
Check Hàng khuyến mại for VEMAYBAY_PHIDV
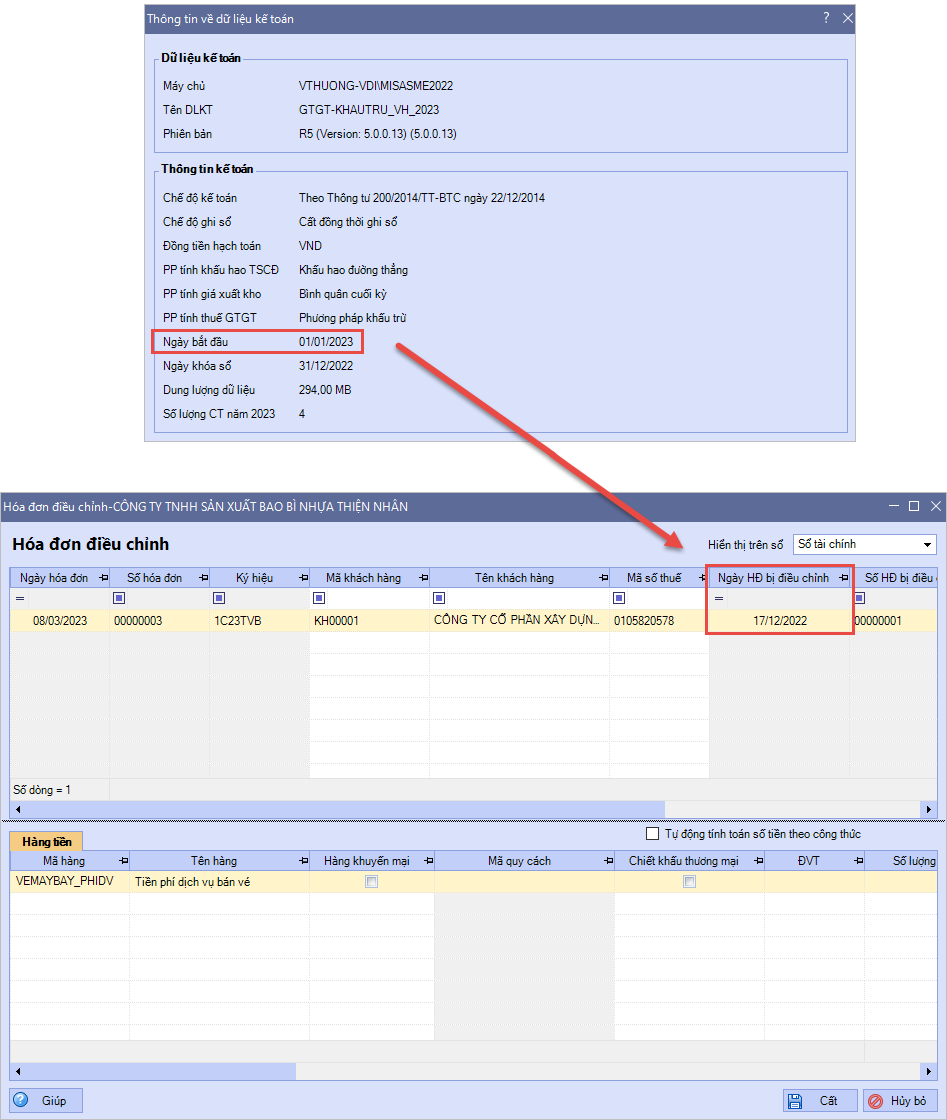coord(372,882)
